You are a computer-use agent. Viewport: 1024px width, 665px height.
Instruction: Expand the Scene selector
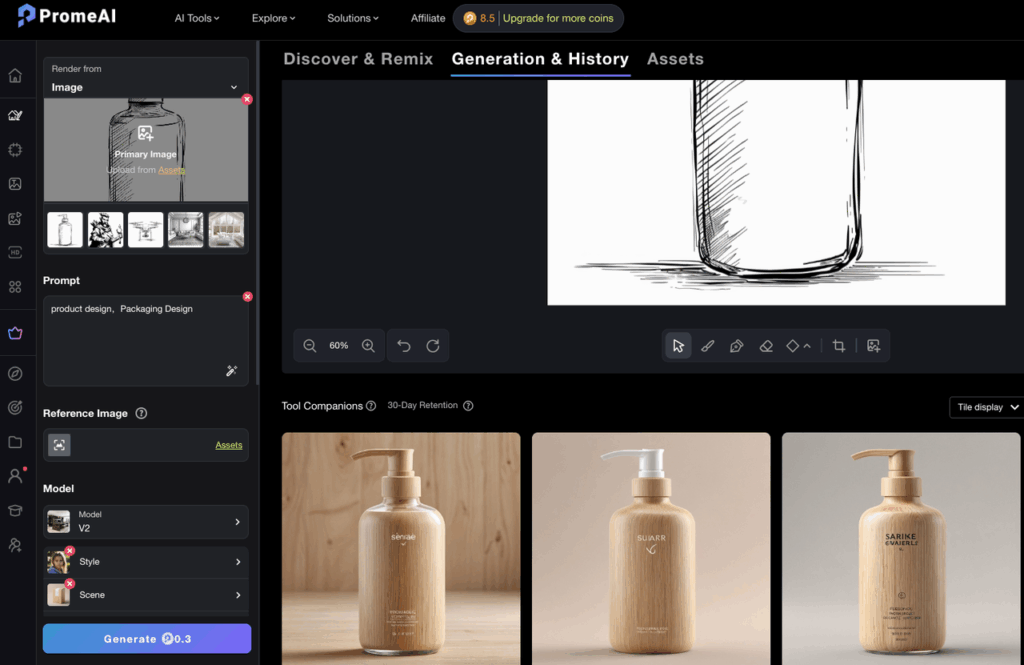click(x=146, y=594)
